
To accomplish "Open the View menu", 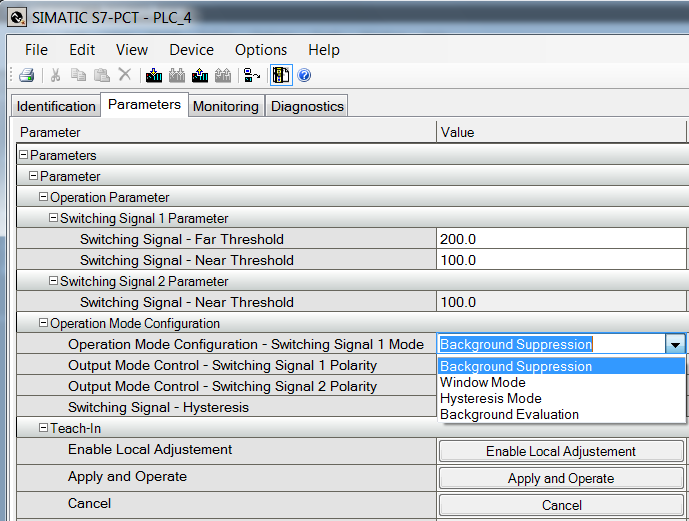I will 132,50.
